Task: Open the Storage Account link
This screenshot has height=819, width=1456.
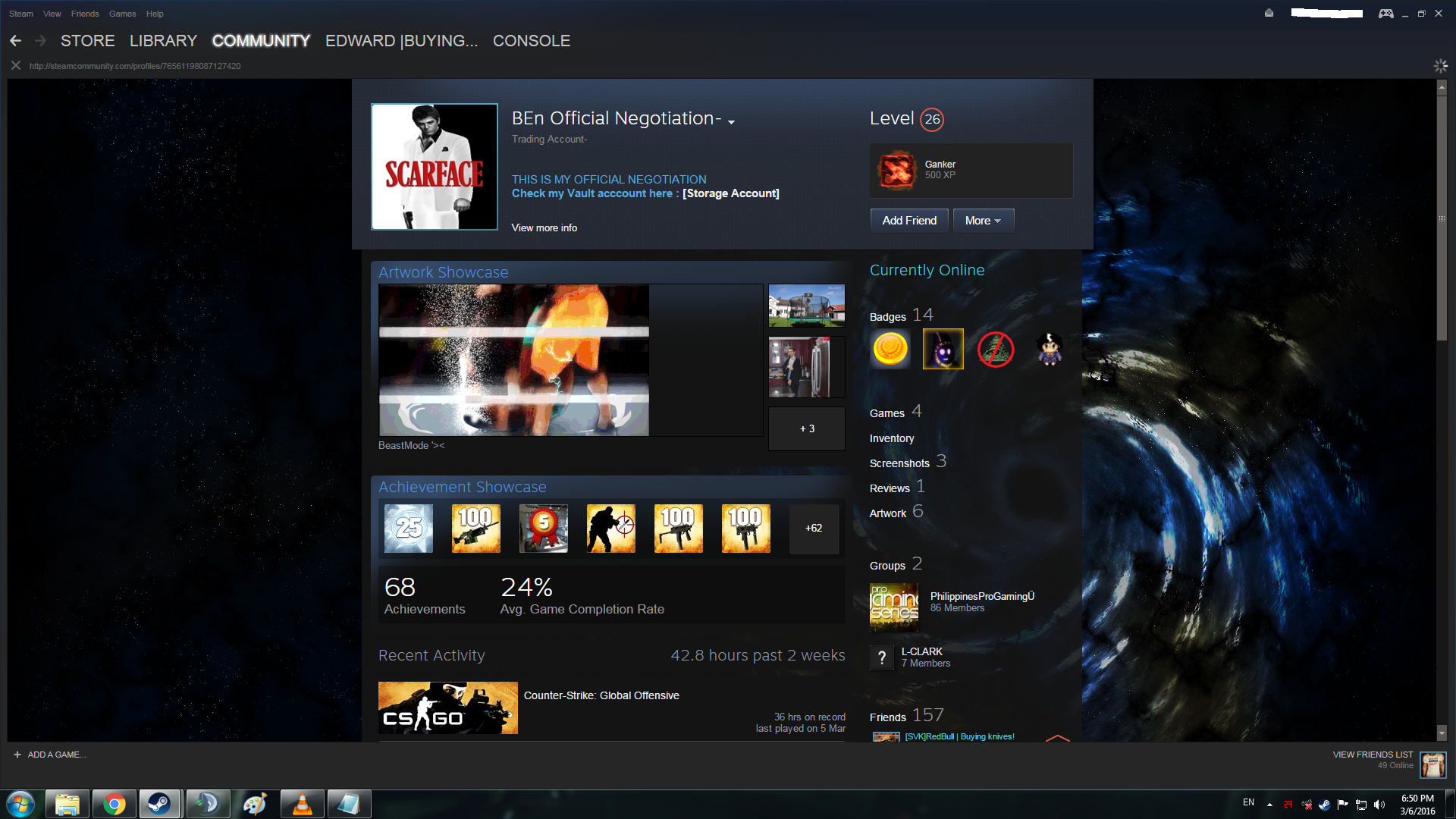Action: pos(730,193)
